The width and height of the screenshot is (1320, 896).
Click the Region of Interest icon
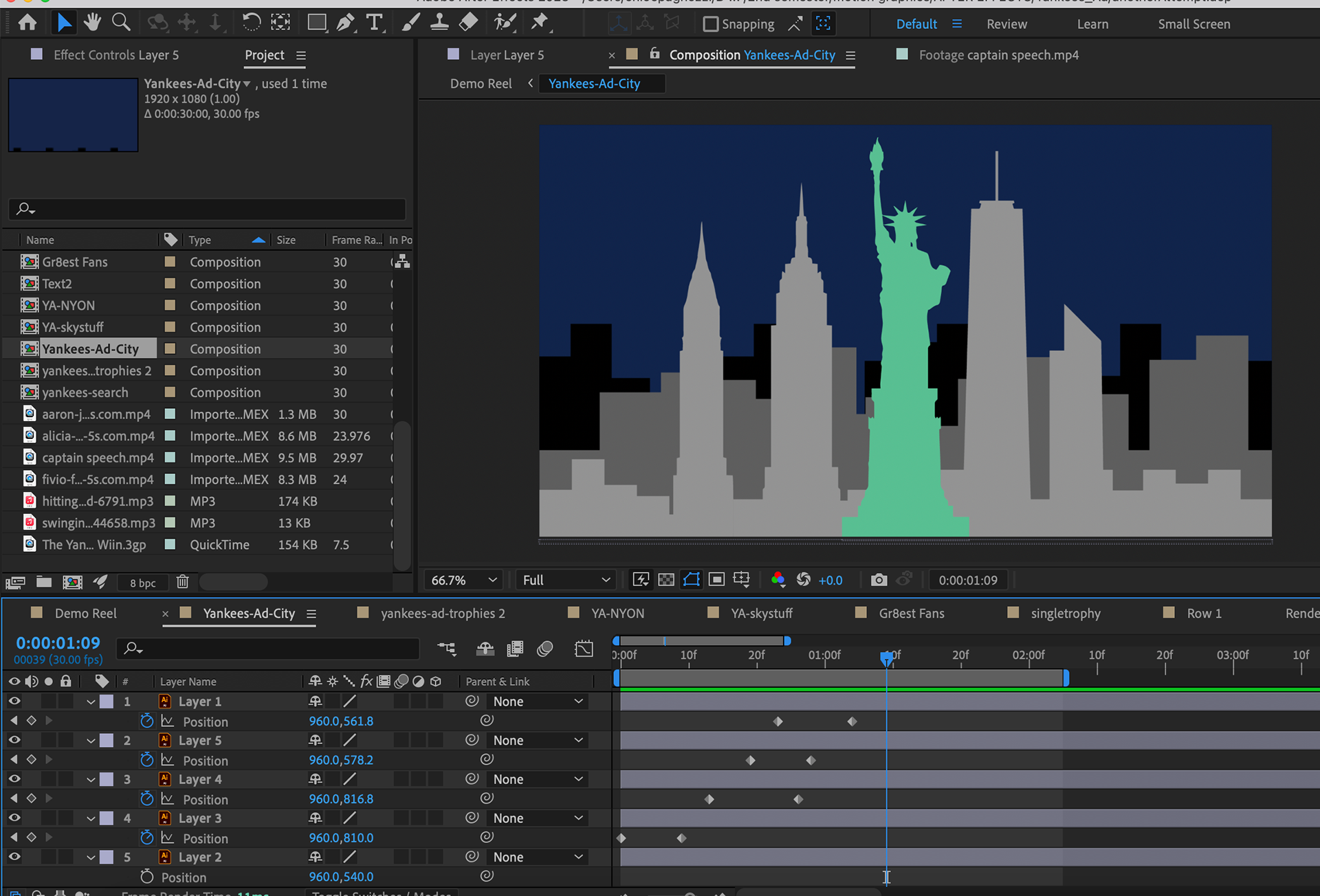click(716, 579)
